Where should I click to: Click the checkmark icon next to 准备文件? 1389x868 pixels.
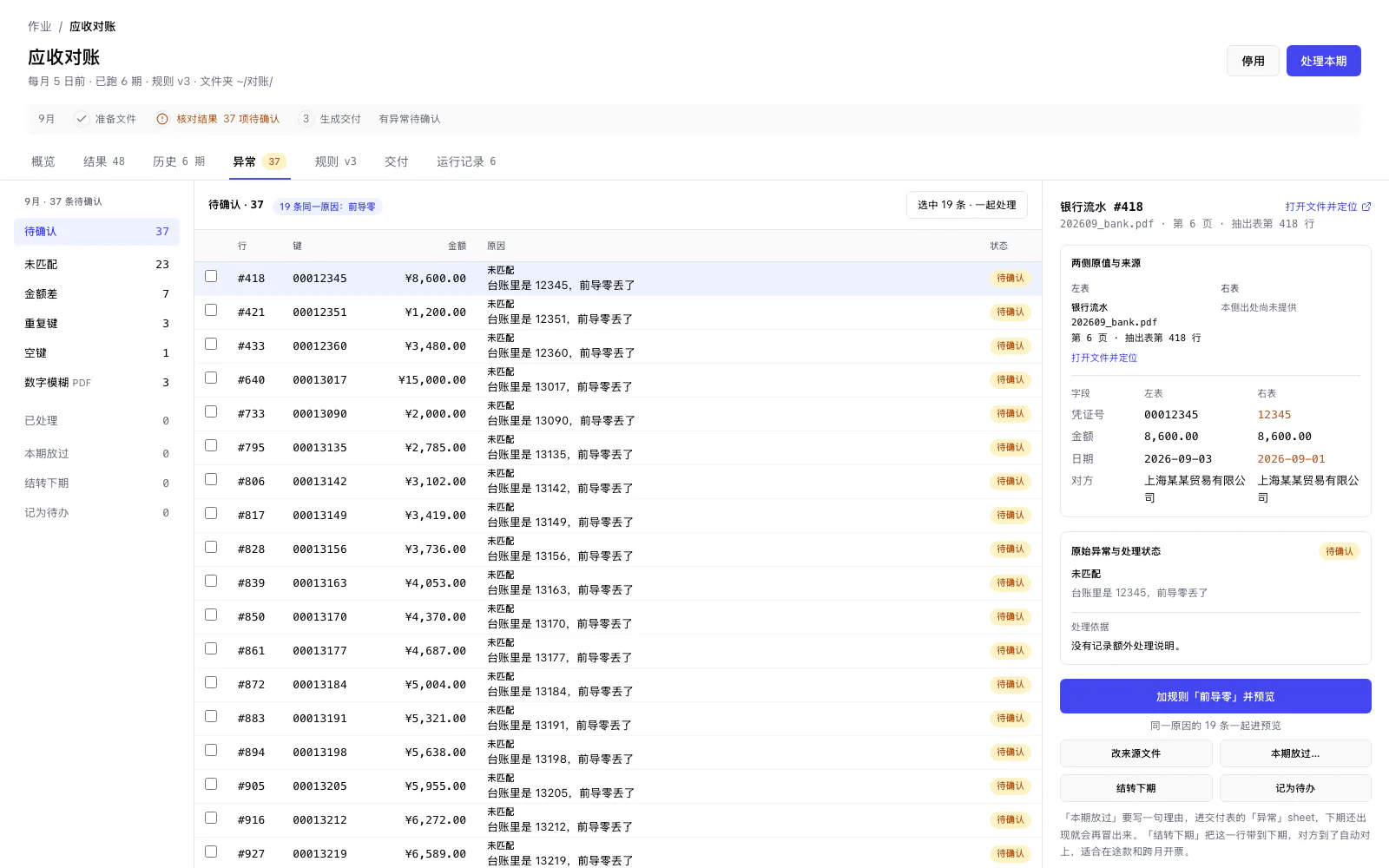pyautogui.click(x=82, y=119)
